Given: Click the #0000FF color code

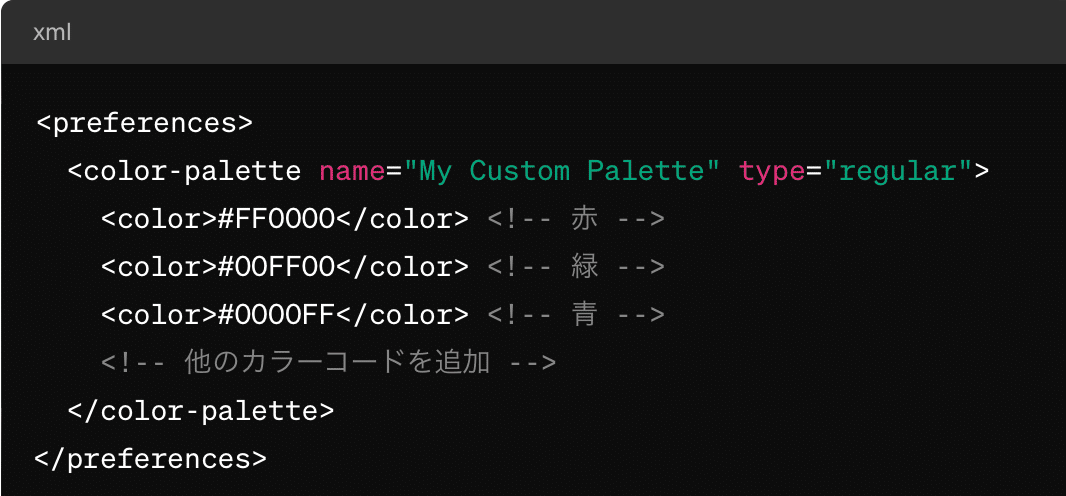Looking at the screenshot, I should pyautogui.click(x=277, y=315).
